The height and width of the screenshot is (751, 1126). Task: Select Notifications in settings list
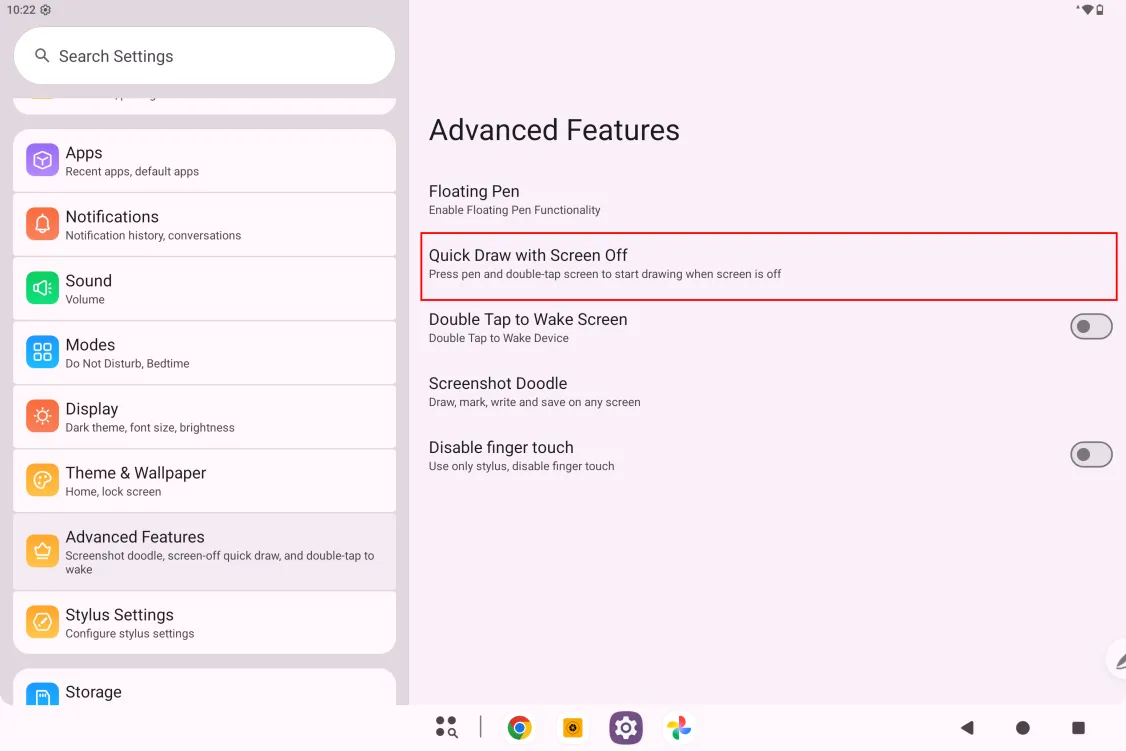pos(205,225)
